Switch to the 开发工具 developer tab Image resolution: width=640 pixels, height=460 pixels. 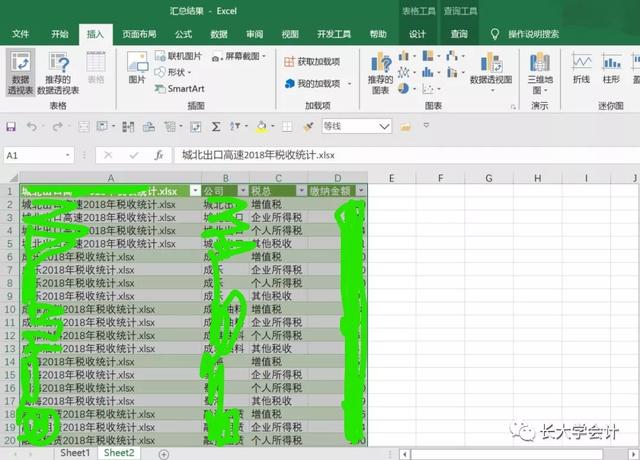click(x=334, y=34)
